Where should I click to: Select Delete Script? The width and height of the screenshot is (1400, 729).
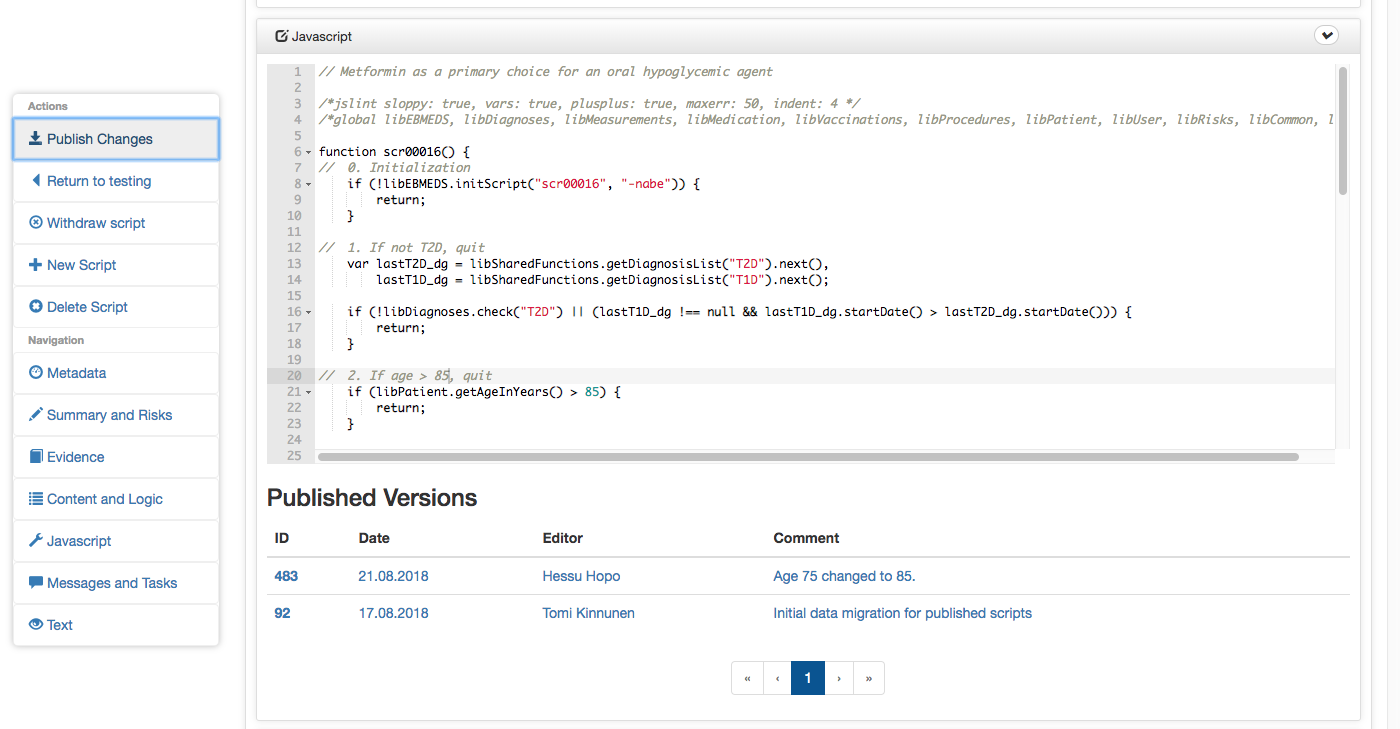[x=116, y=307]
